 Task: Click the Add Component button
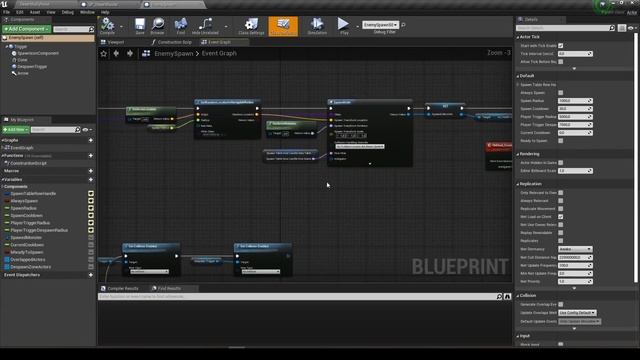(x=27, y=29)
